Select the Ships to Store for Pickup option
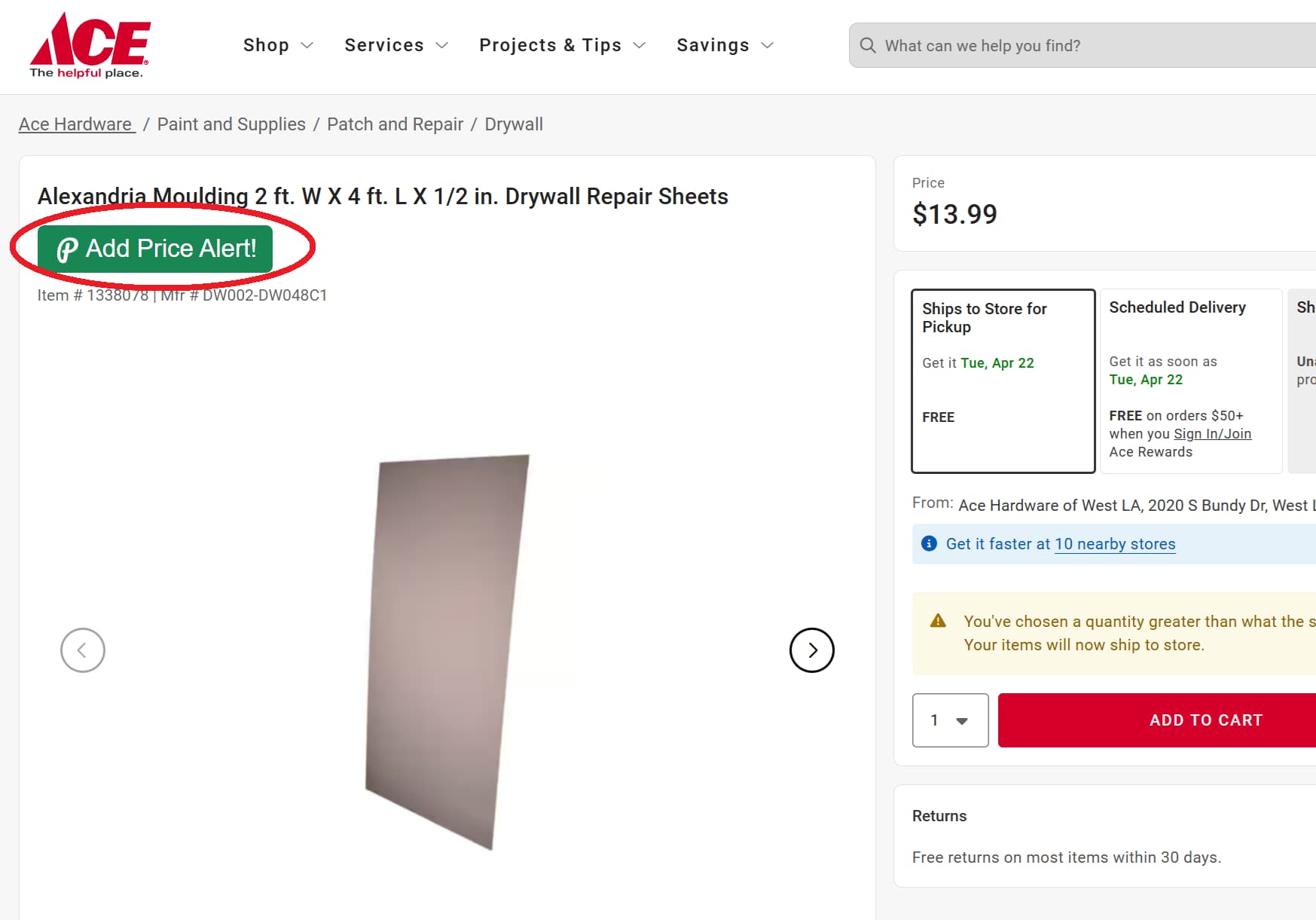 click(x=1003, y=381)
